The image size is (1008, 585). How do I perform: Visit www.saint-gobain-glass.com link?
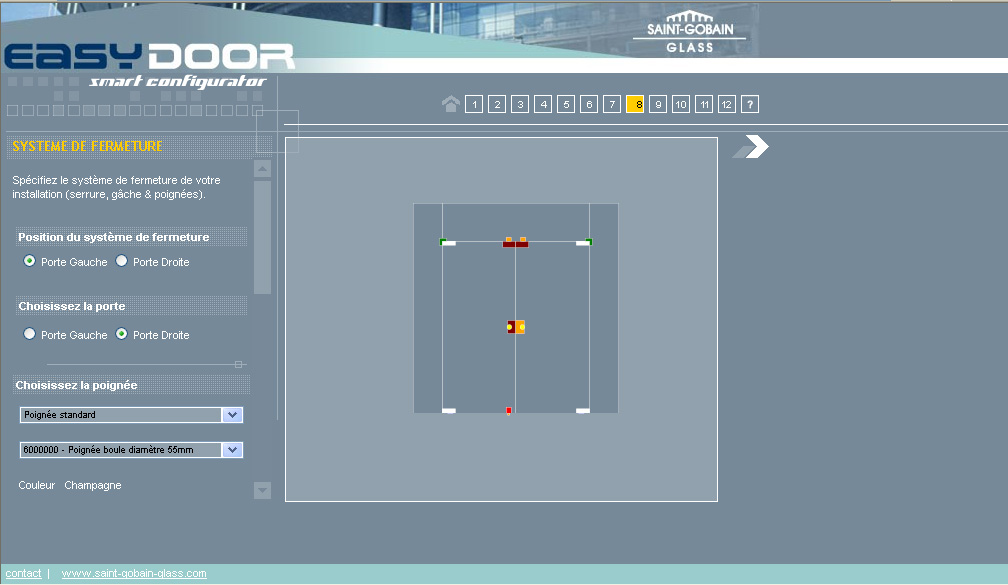tap(134, 573)
